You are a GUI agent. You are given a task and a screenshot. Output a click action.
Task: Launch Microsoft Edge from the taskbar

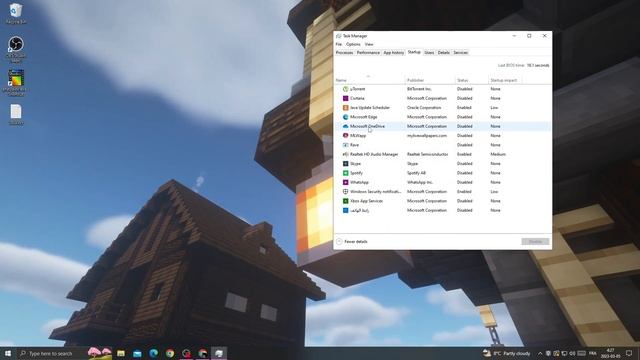click(153, 353)
